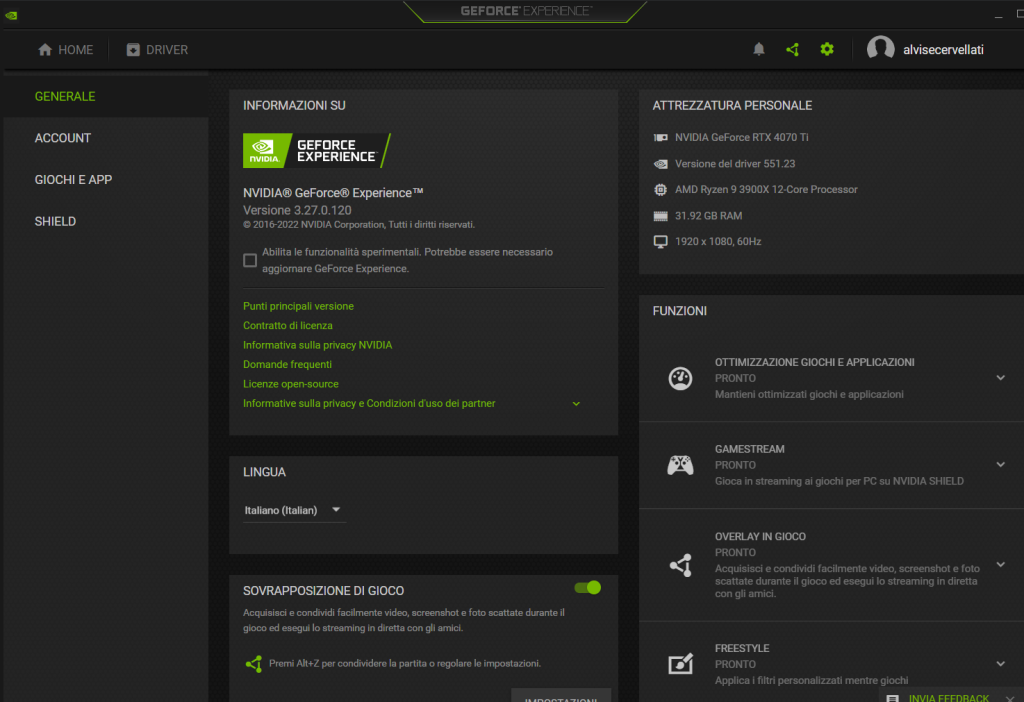1024x702 pixels.
Task: Expand partner privacy information chevron
Action: [x=576, y=404]
